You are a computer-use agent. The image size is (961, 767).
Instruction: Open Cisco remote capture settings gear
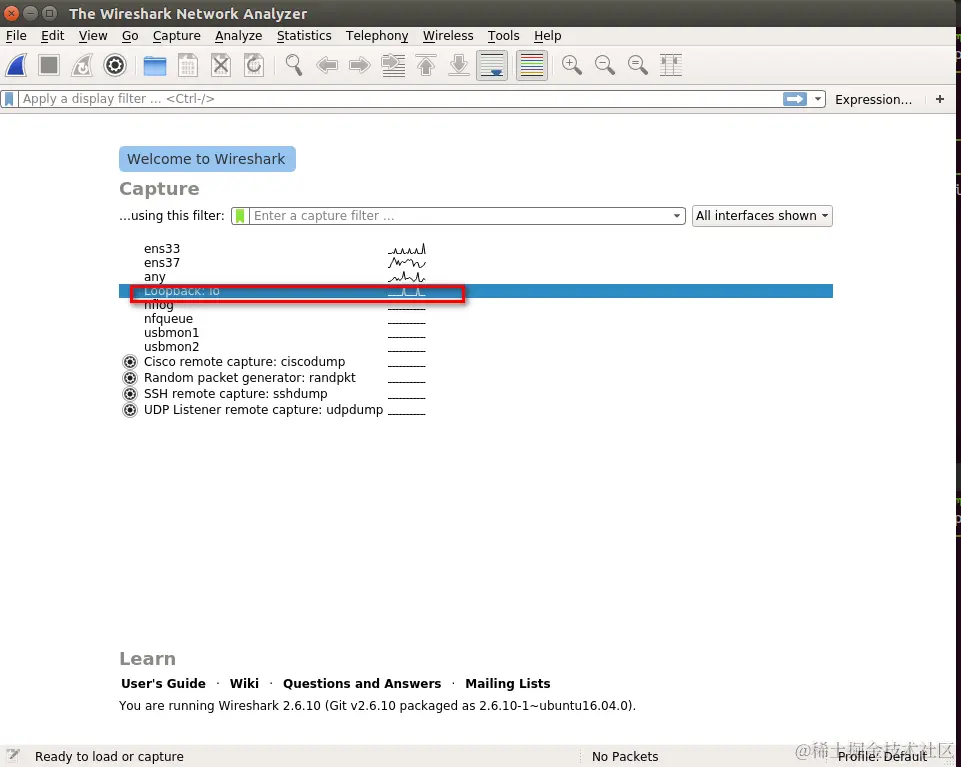pos(130,362)
